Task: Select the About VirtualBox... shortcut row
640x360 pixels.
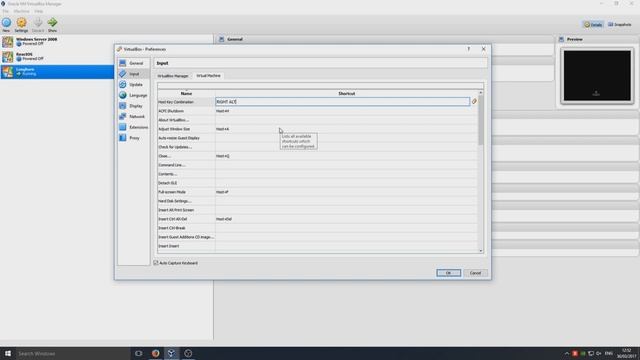Action: [x=317, y=120]
